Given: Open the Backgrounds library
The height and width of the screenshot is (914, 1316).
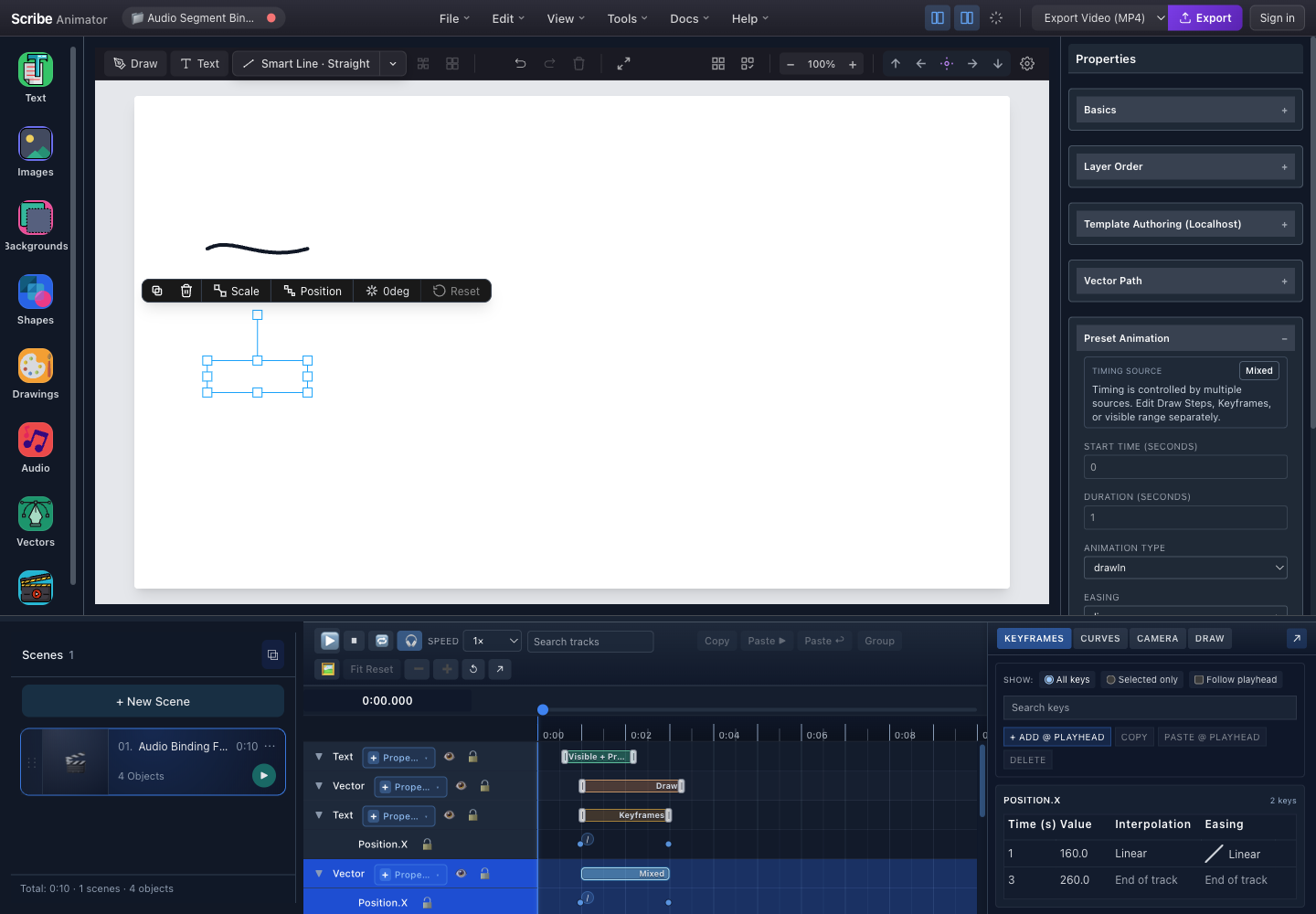Looking at the screenshot, I should (x=36, y=227).
